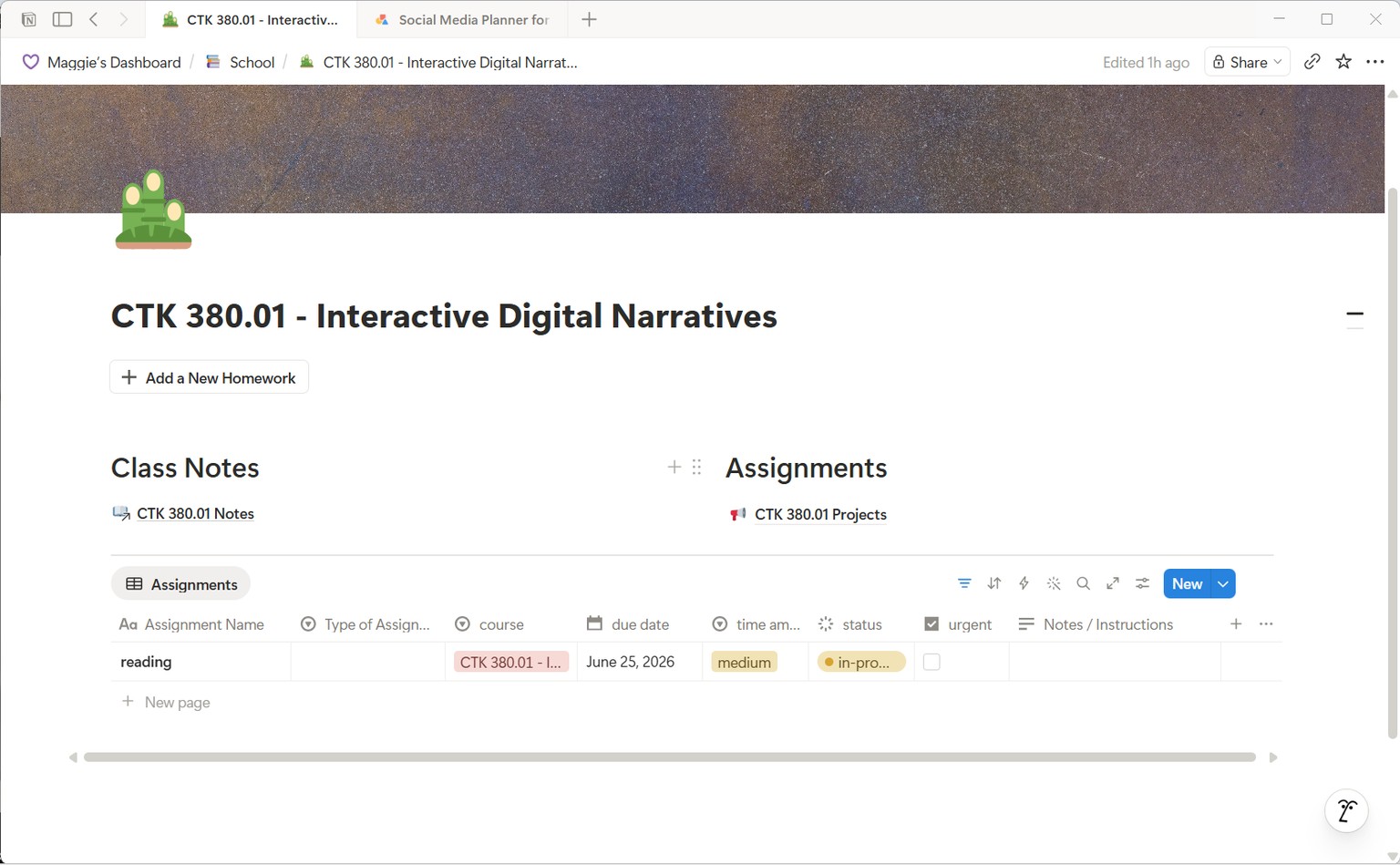Open the table columns more options dots

click(x=1266, y=623)
